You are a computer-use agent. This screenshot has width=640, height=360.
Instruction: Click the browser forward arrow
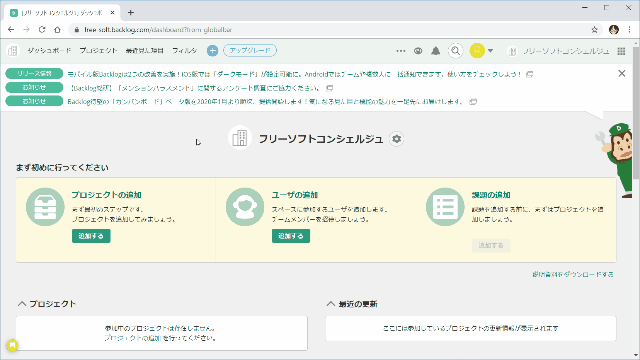[27, 29]
